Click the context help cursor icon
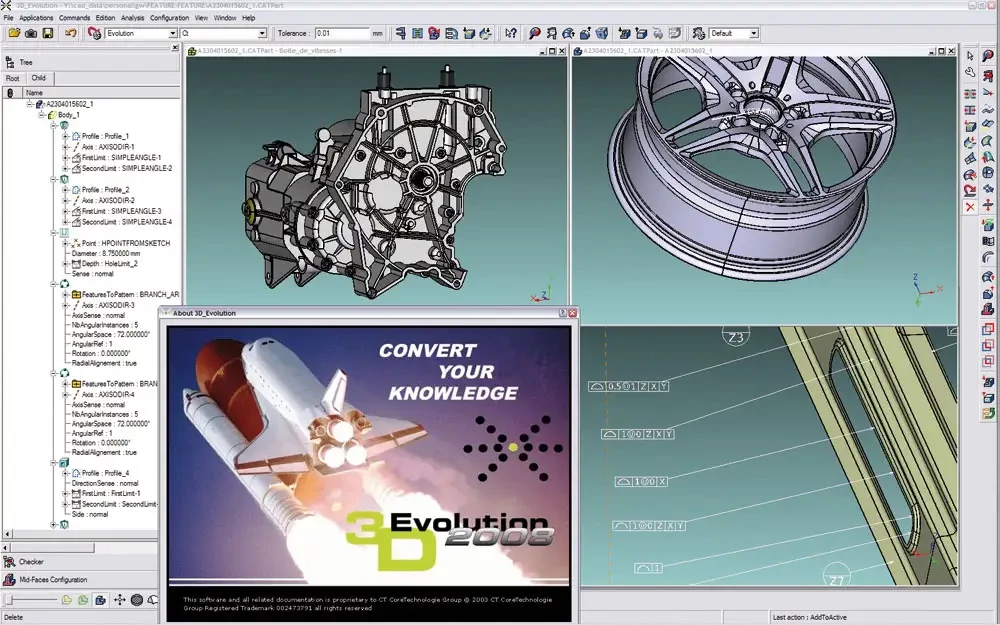 click(x=511, y=33)
